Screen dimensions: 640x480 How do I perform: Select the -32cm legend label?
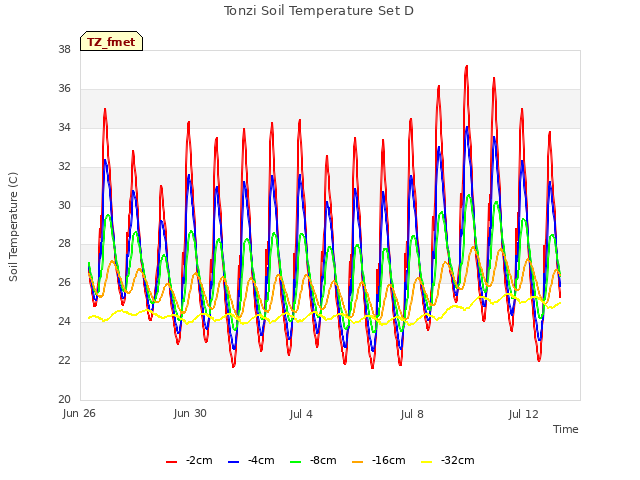(x=458, y=460)
